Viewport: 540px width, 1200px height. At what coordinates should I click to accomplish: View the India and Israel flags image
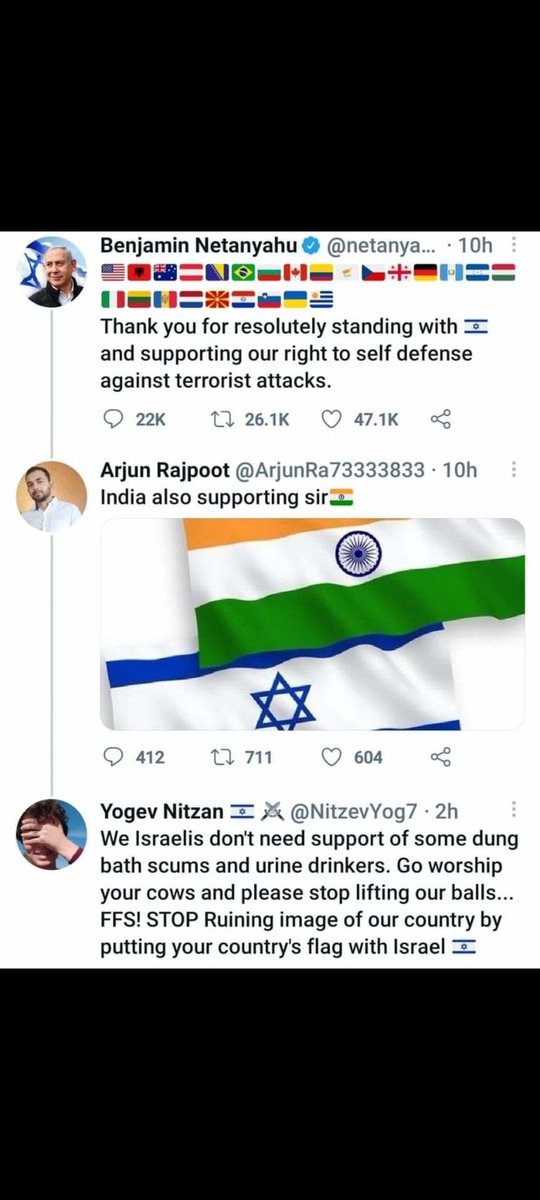pyautogui.click(x=312, y=624)
